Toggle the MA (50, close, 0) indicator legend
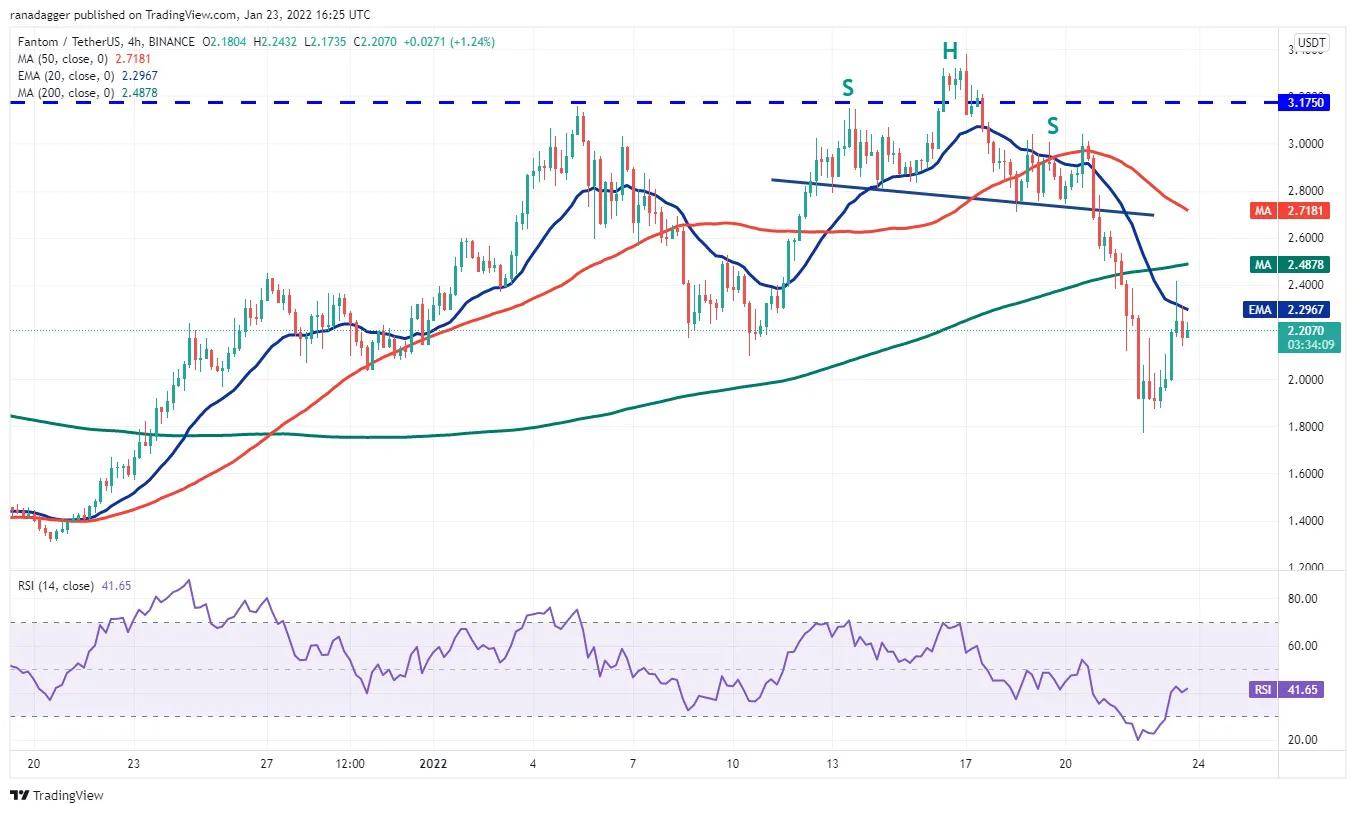 (70, 59)
